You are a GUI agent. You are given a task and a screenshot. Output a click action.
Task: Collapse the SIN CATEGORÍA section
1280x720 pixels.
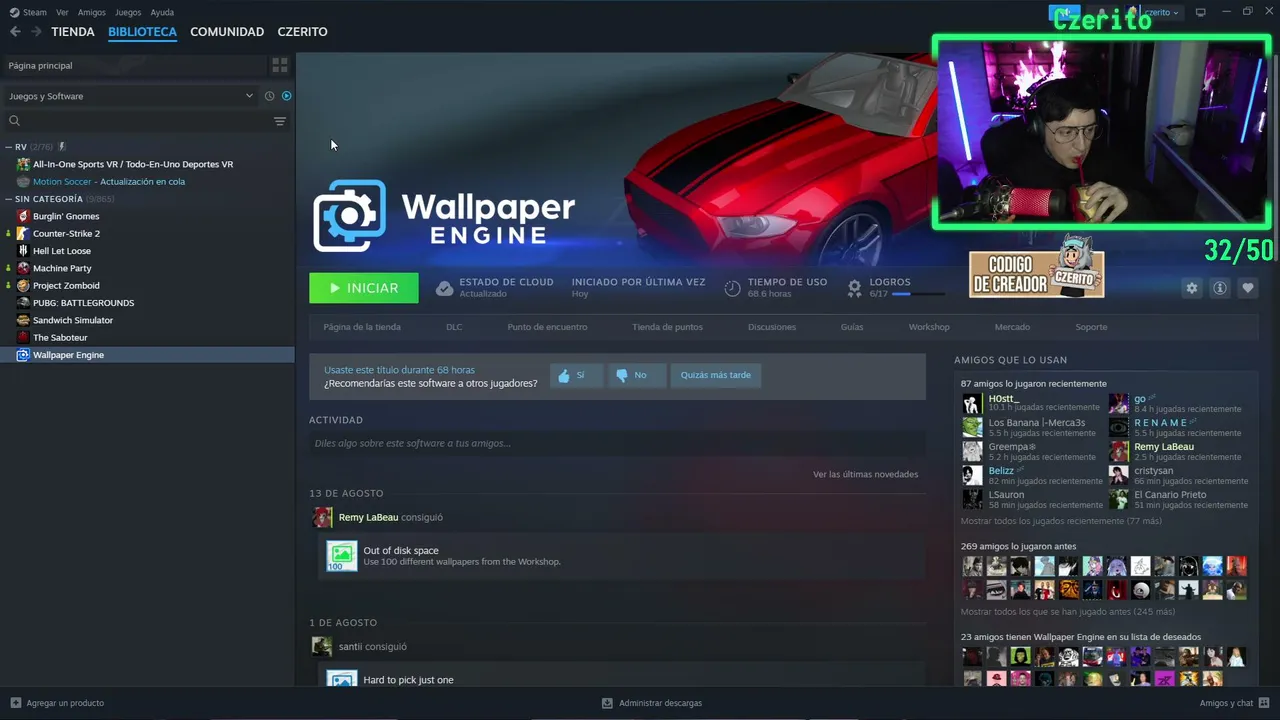coord(9,199)
